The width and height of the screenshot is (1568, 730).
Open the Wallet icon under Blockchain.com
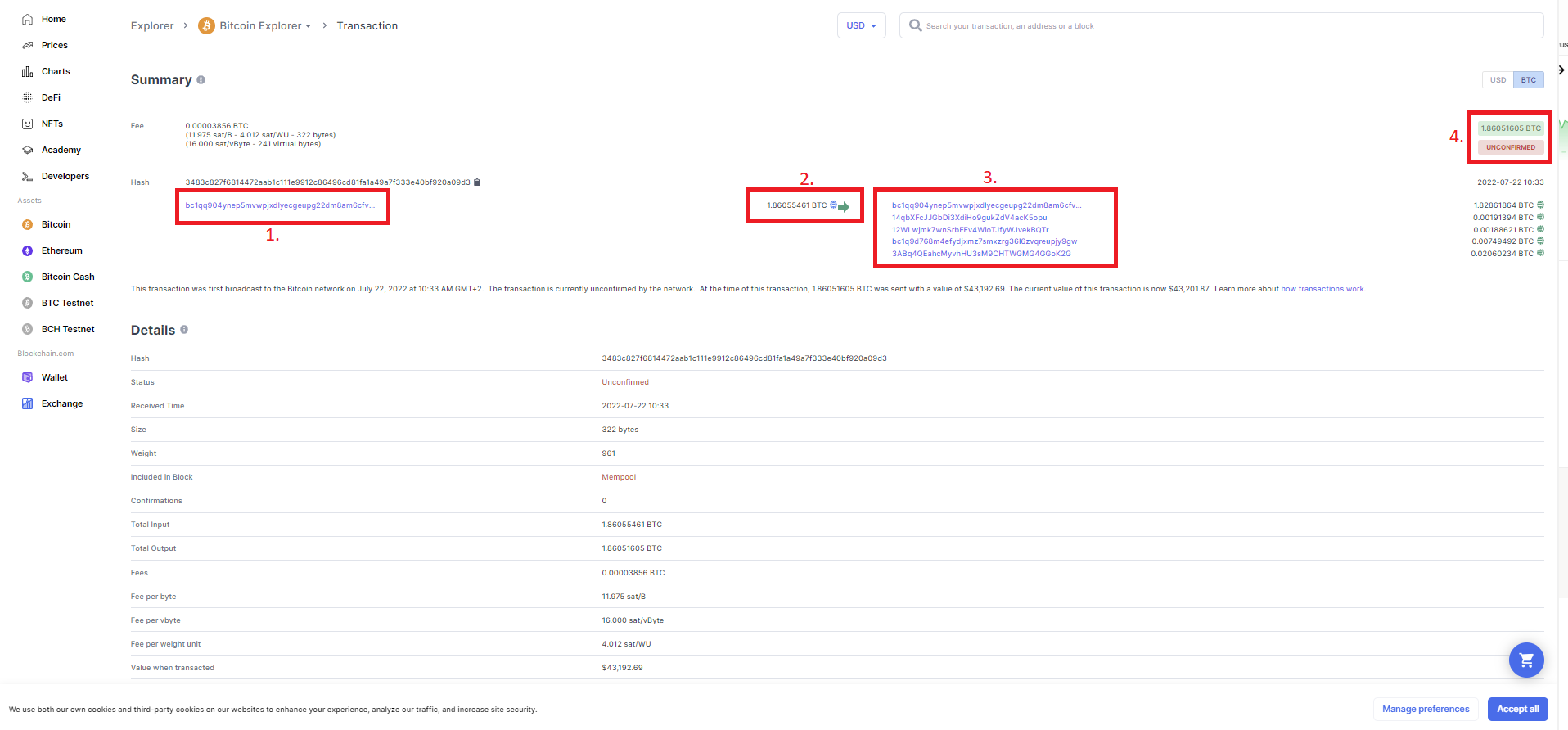point(27,377)
